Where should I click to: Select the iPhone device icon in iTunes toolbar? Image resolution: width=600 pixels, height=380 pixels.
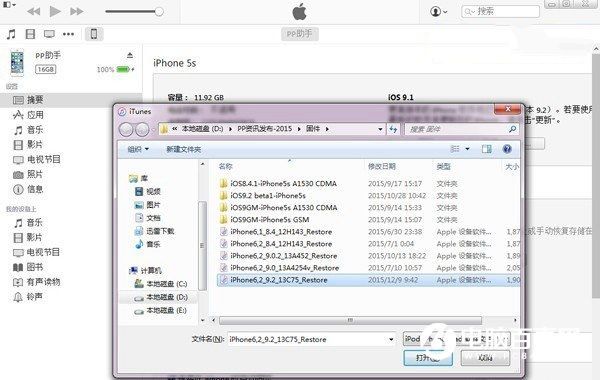pos(94,34)
